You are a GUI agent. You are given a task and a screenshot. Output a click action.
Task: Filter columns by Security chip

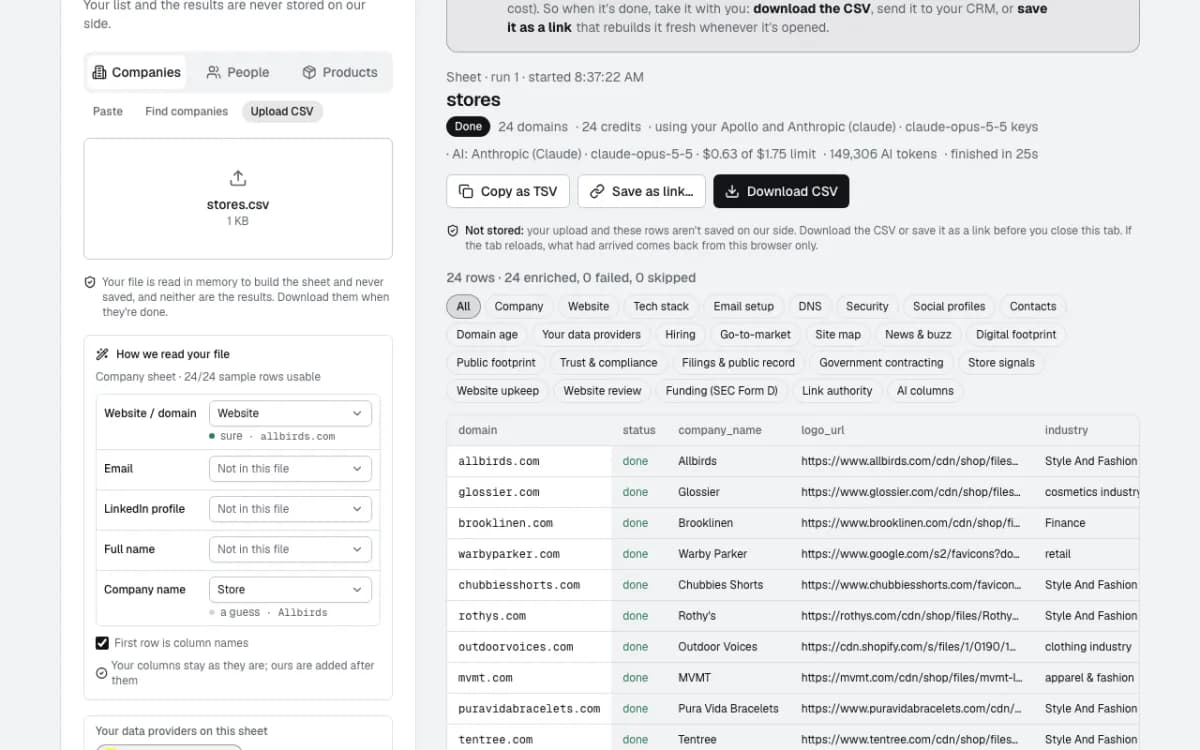(x=867, y=307)
